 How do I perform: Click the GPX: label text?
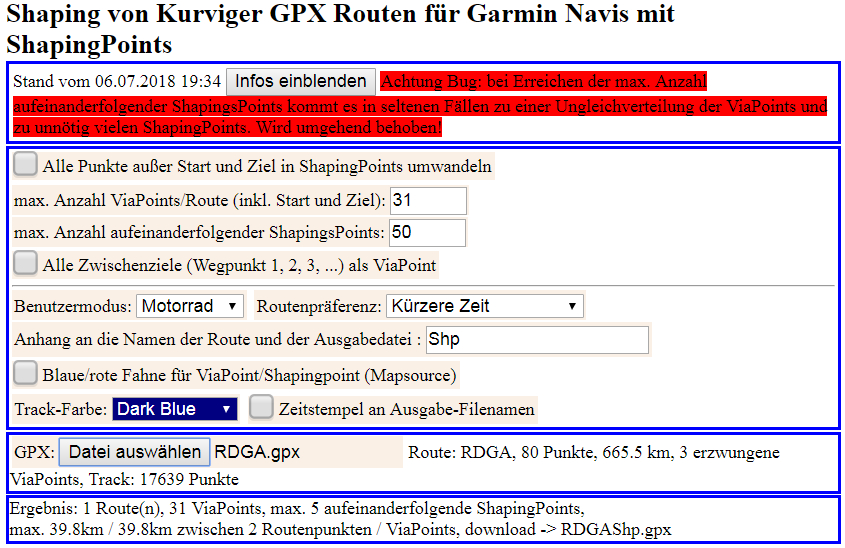point(33,453)
